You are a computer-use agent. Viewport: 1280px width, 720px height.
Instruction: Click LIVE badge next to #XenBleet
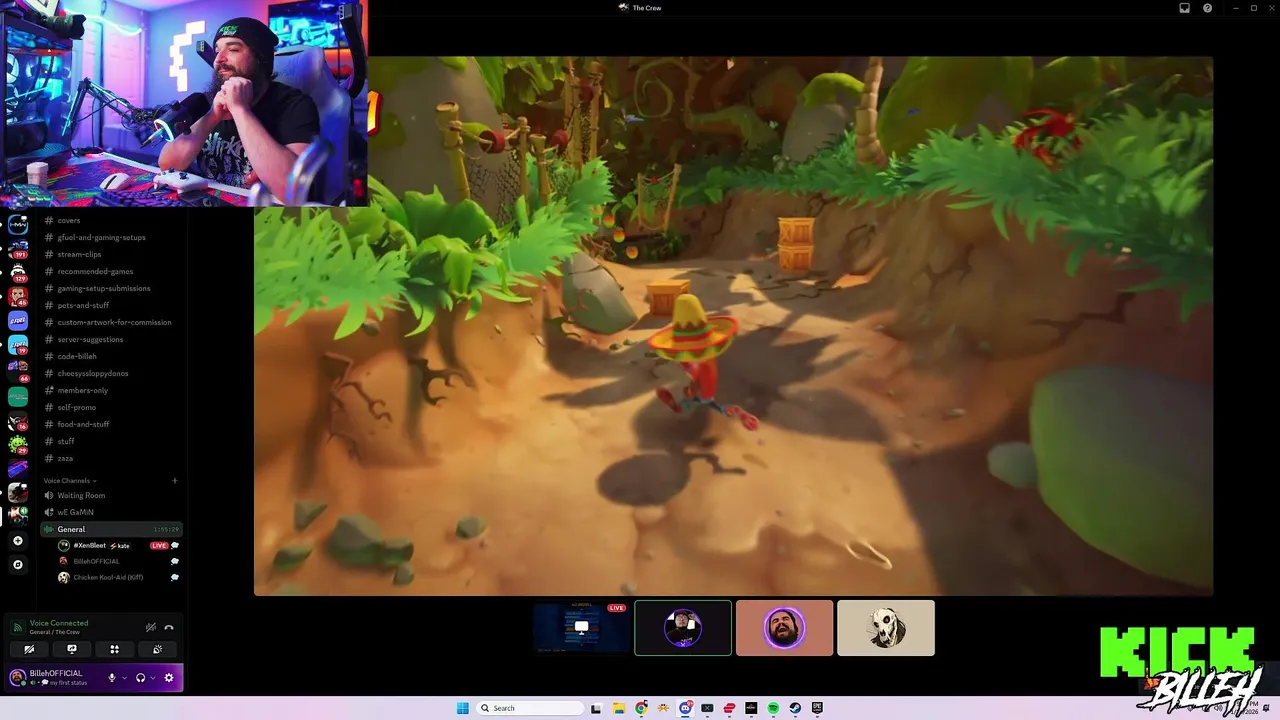pyautogui.click(x=158, y=545)
